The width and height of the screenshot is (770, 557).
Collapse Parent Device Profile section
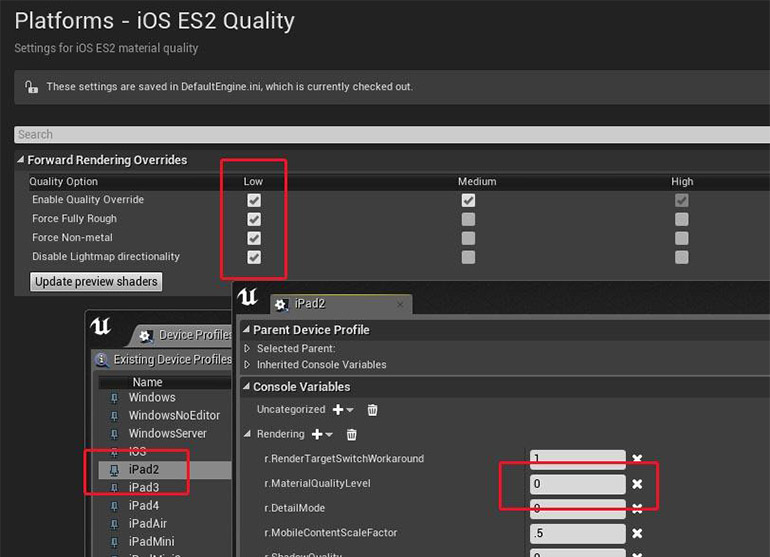[x=246, y=330]
